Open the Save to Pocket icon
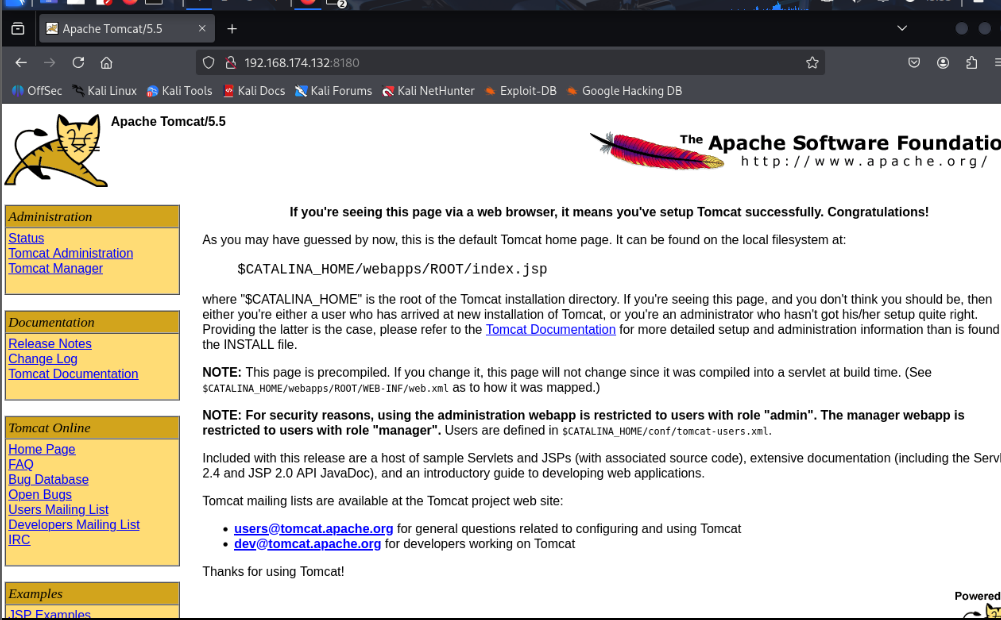 [914, 63]
